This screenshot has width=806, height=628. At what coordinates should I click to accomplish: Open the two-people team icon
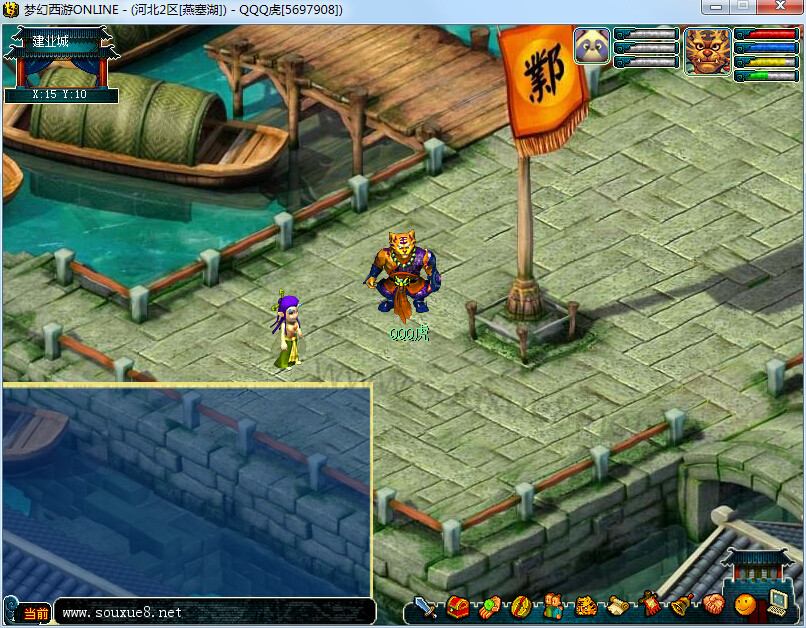click(x=553, y=606)
